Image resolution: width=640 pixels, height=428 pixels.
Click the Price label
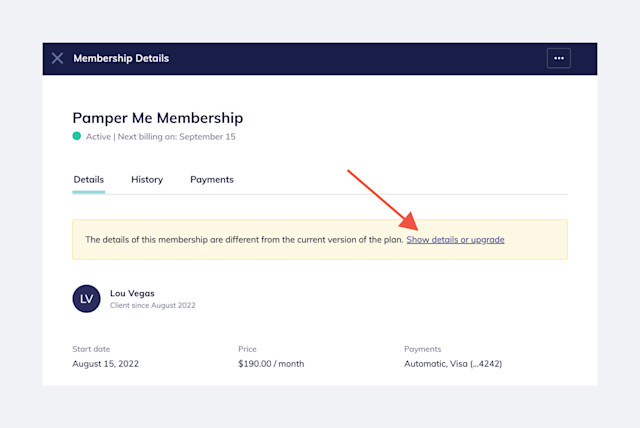(x=247, y=349)
